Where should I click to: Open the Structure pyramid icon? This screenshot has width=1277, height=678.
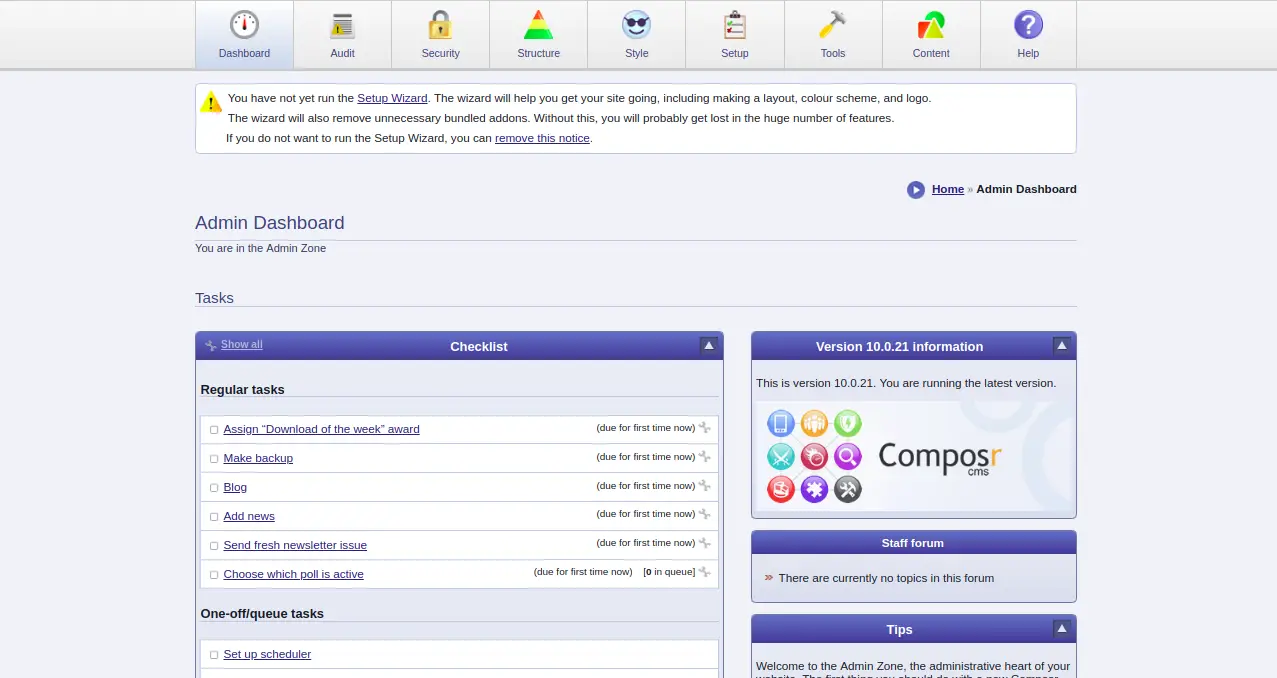538,26
